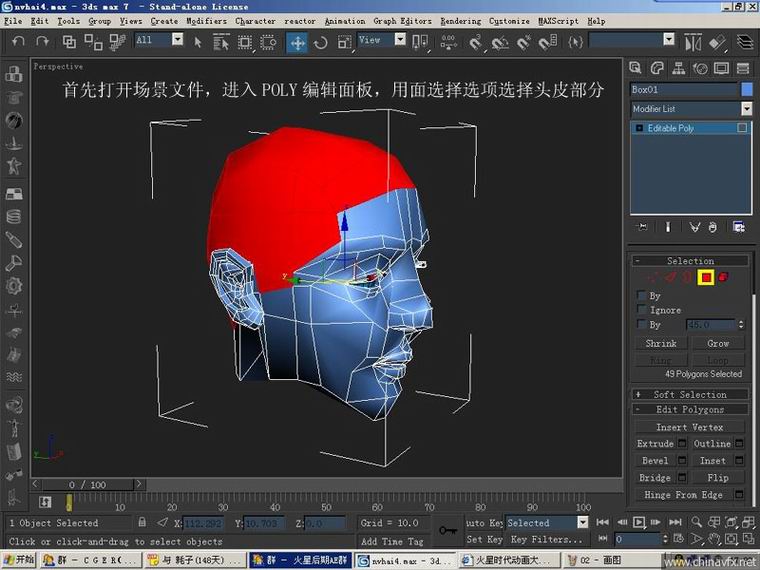Viewport: 760px width, 570px height.
Task: Click the Align tool icon
Action: 717,43
